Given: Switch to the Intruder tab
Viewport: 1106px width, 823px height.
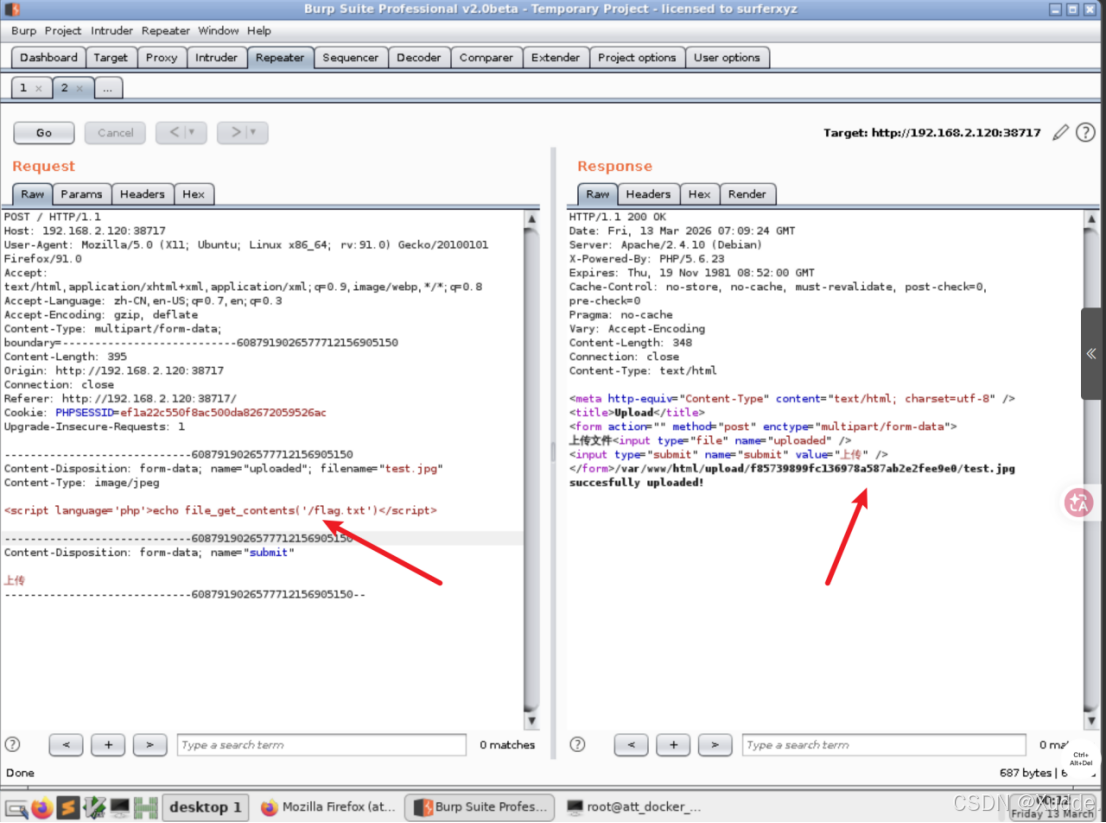Looking at the screenshot, I should (216, 58).
